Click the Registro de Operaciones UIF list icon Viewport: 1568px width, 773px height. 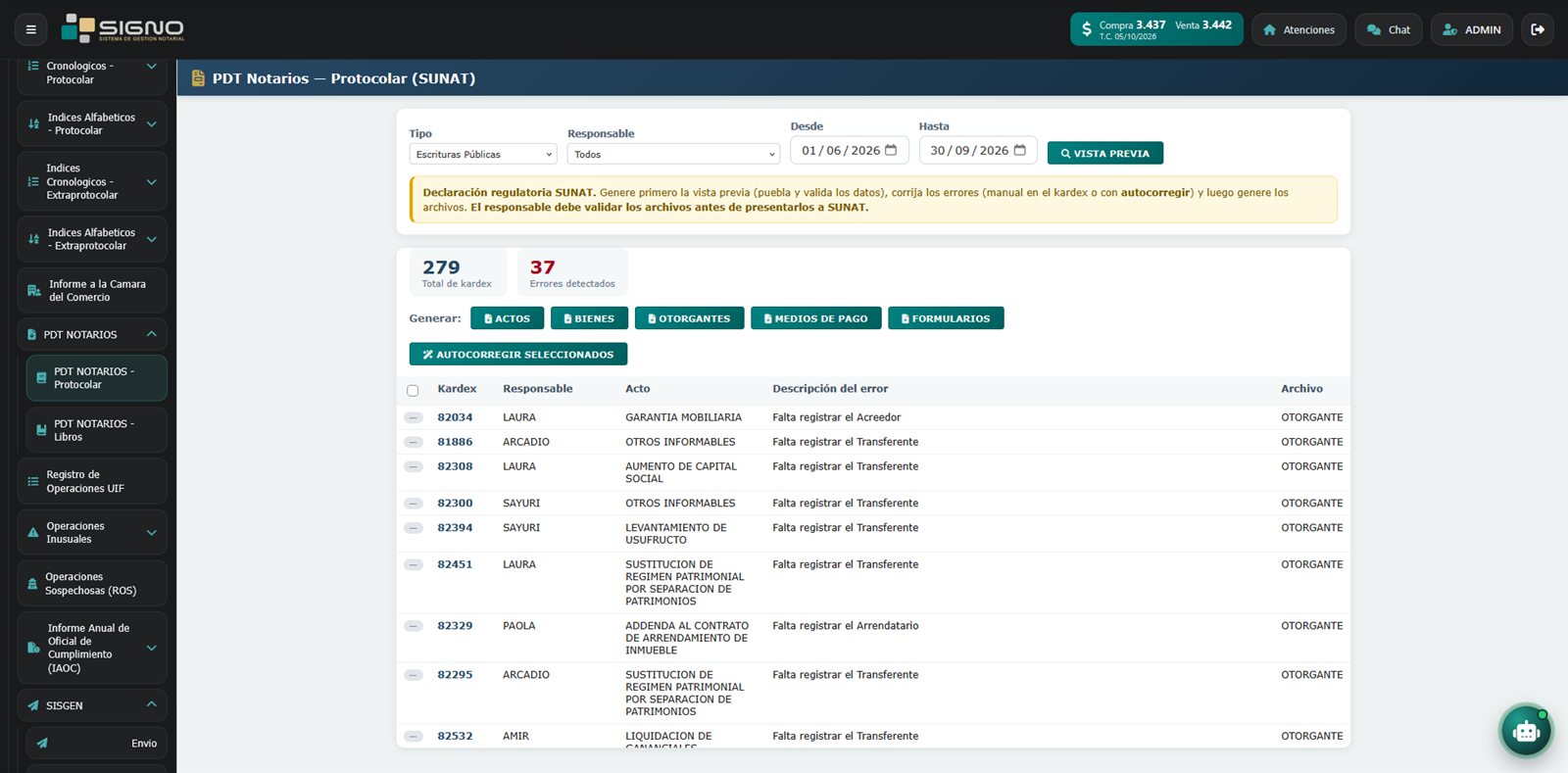pos(33,481)
